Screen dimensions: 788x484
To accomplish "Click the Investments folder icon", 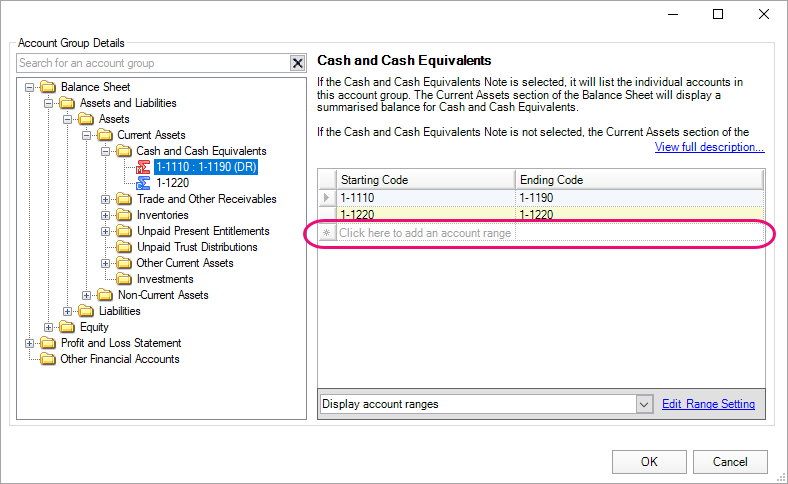I will pyautogui.click(x=124, y=279).
